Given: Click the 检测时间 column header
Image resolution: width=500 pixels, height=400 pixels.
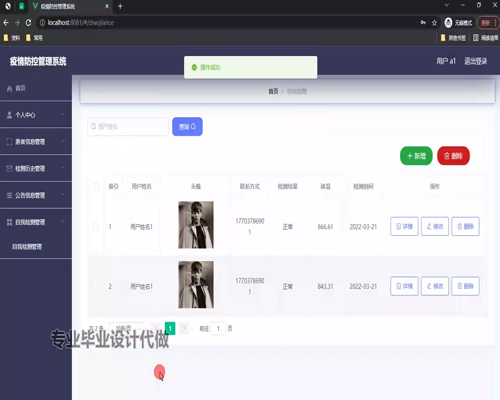Looking at the screenshot, I should [363, 186].
